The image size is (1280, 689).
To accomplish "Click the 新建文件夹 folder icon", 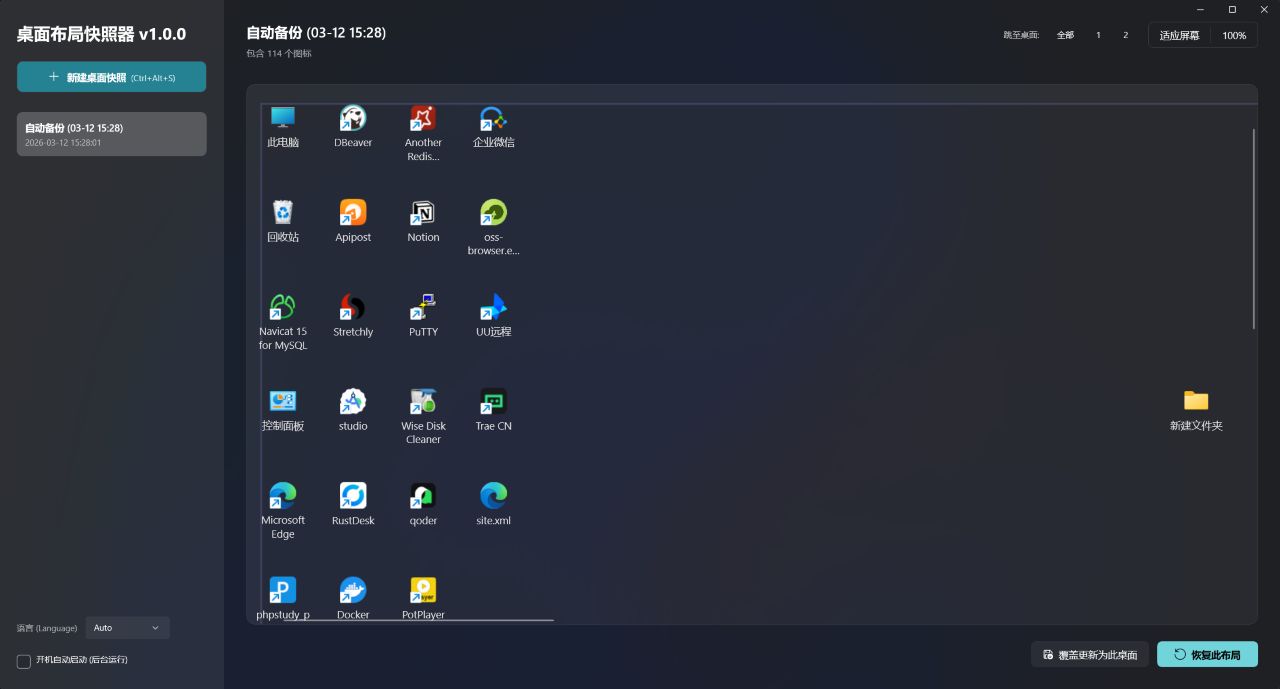I will coord(1196,400).
